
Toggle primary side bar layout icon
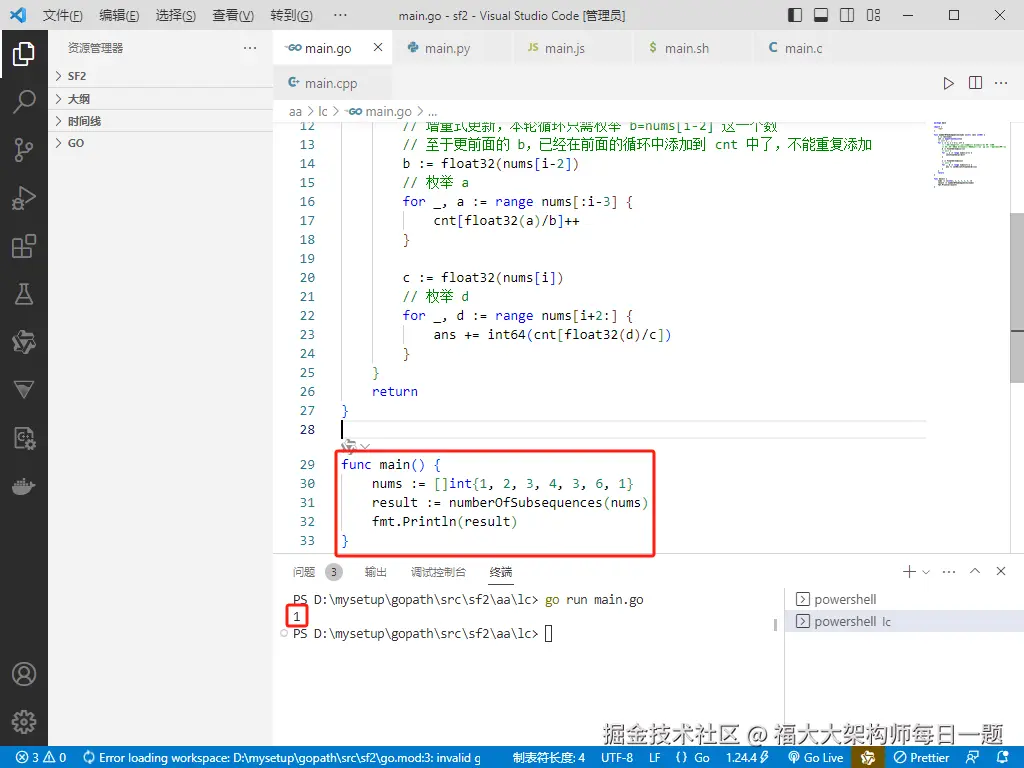[795, 15]
